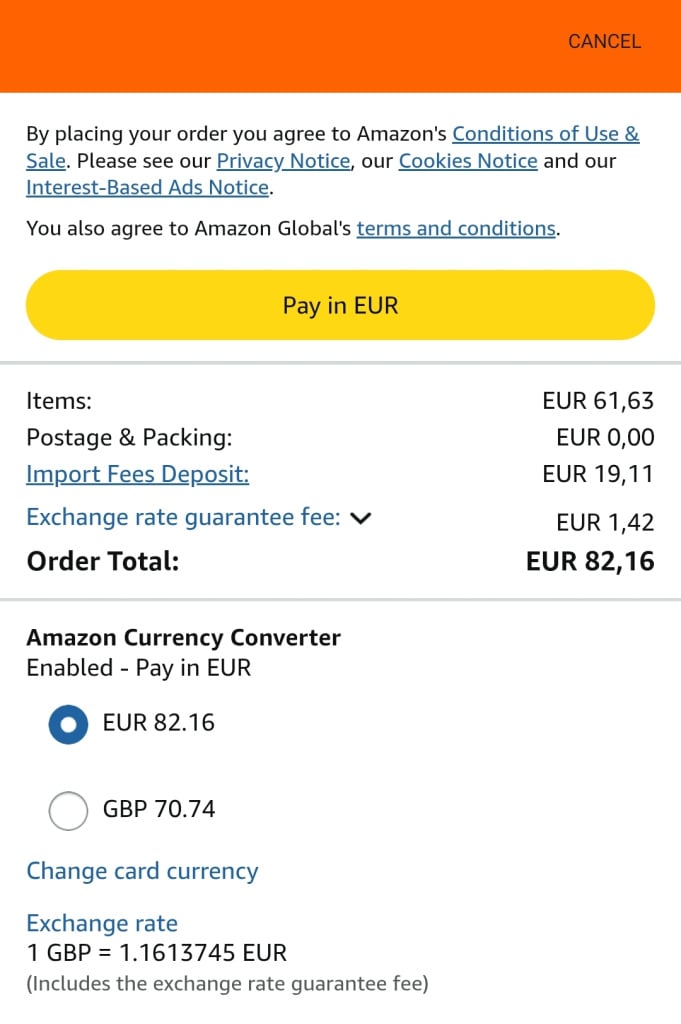Click the GBP 70.74 option label text
This screenshot has height=1024, width=681.
click(159, 809)
